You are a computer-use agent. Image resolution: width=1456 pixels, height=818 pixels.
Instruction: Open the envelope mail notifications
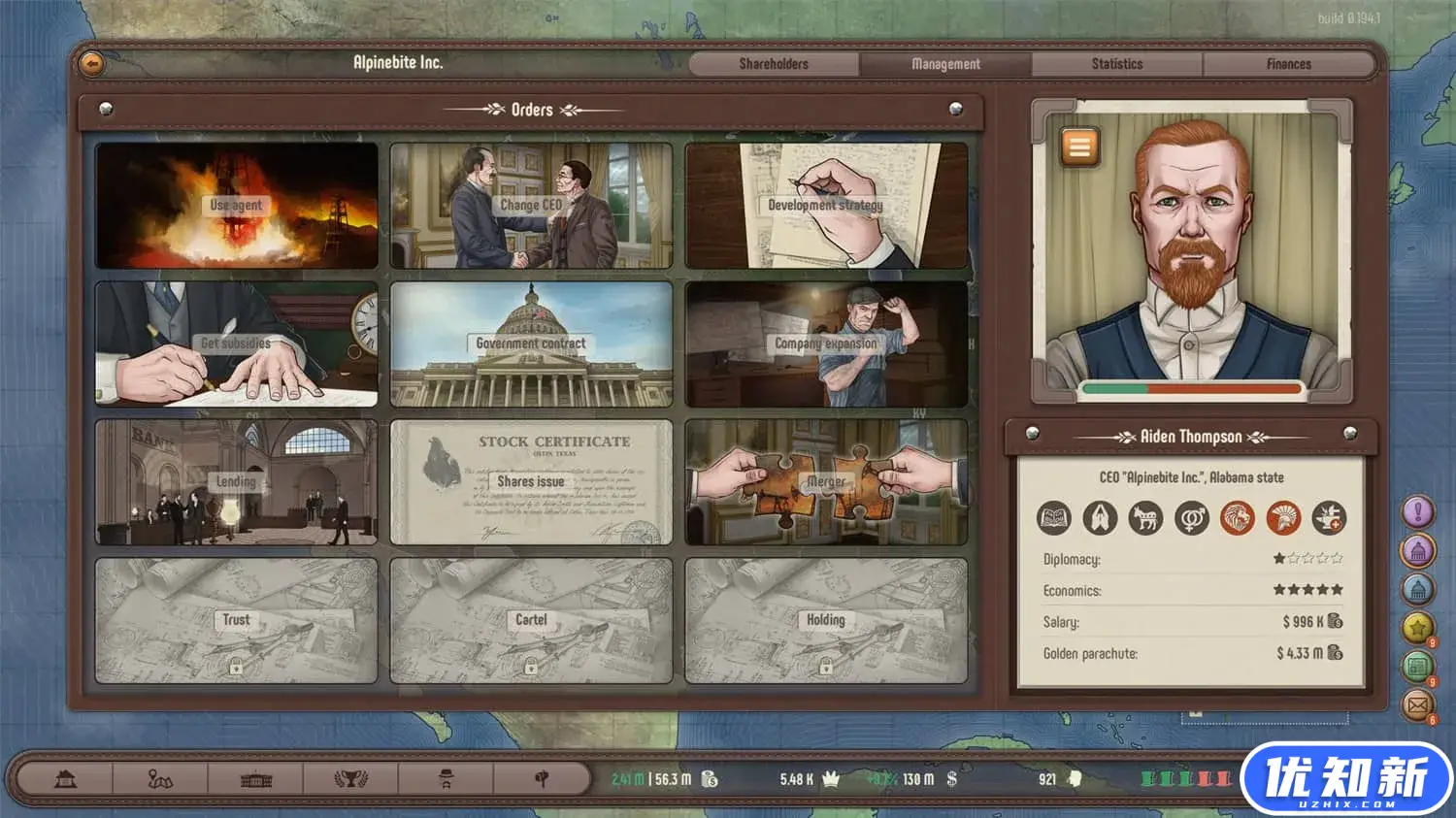[x=1417, y=705]
